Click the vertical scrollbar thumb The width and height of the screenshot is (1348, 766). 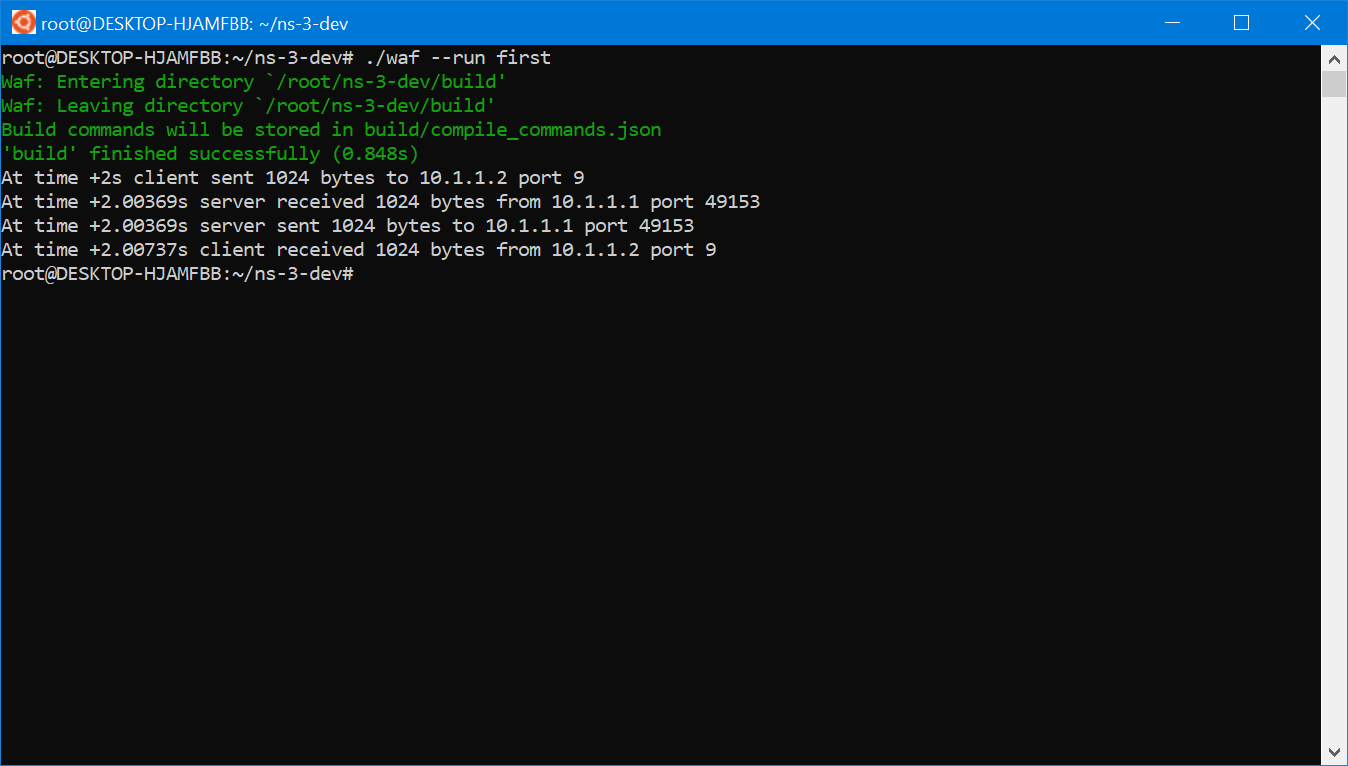point(1334,84)
